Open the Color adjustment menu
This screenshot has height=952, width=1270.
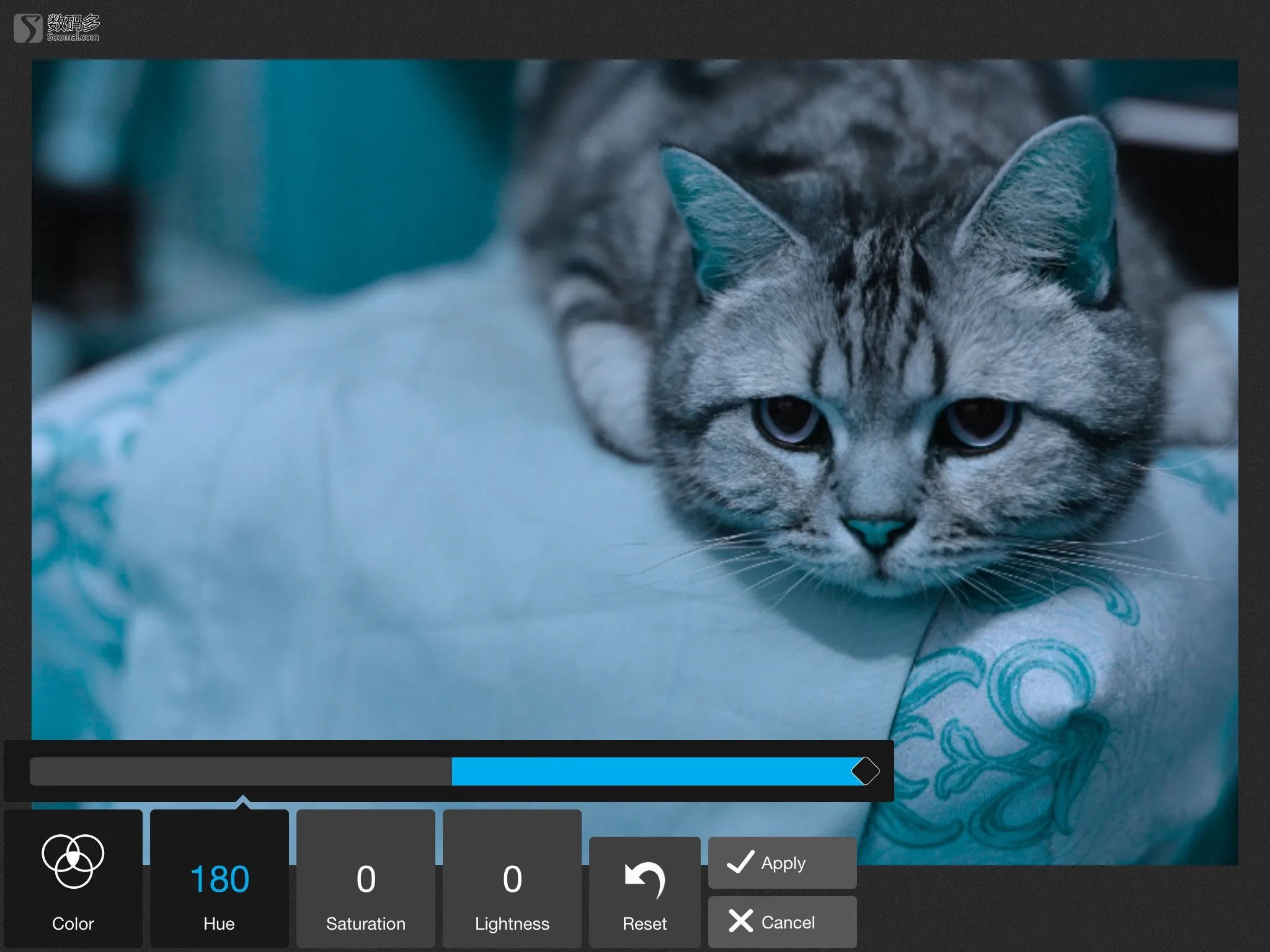73,878
